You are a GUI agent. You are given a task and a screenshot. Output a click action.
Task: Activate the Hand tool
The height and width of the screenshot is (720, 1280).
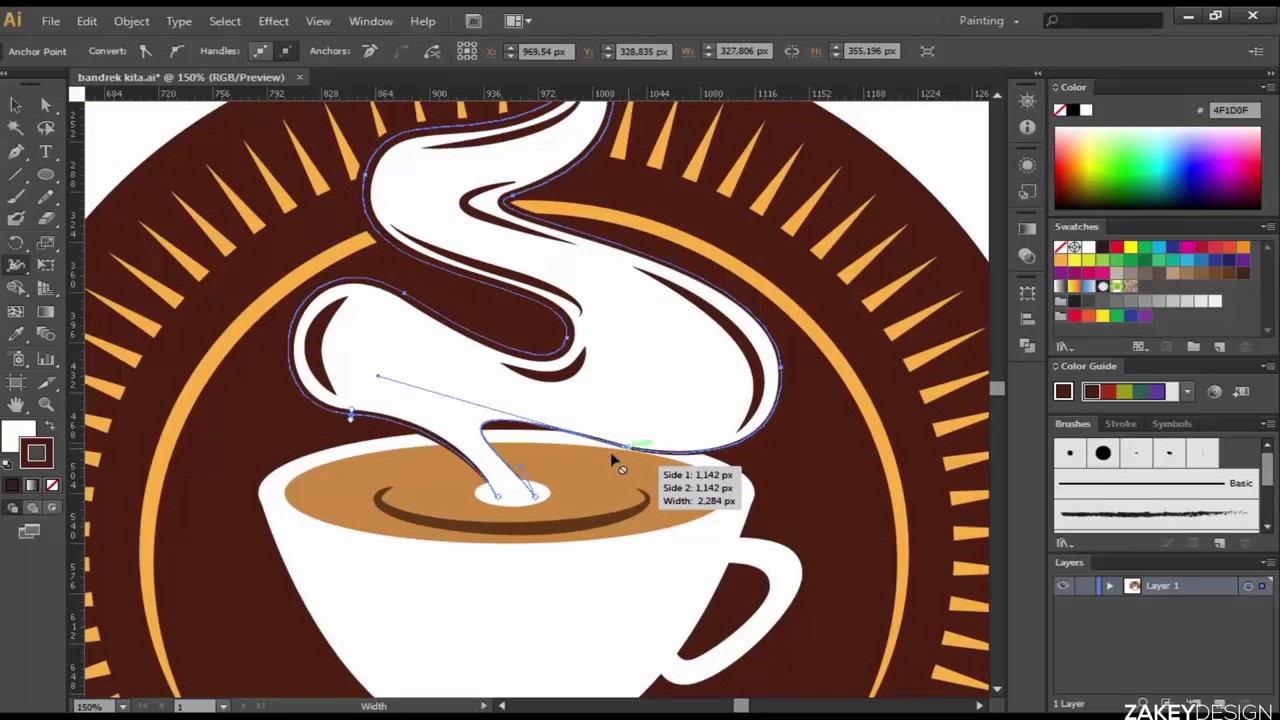(x=16, y=404)
